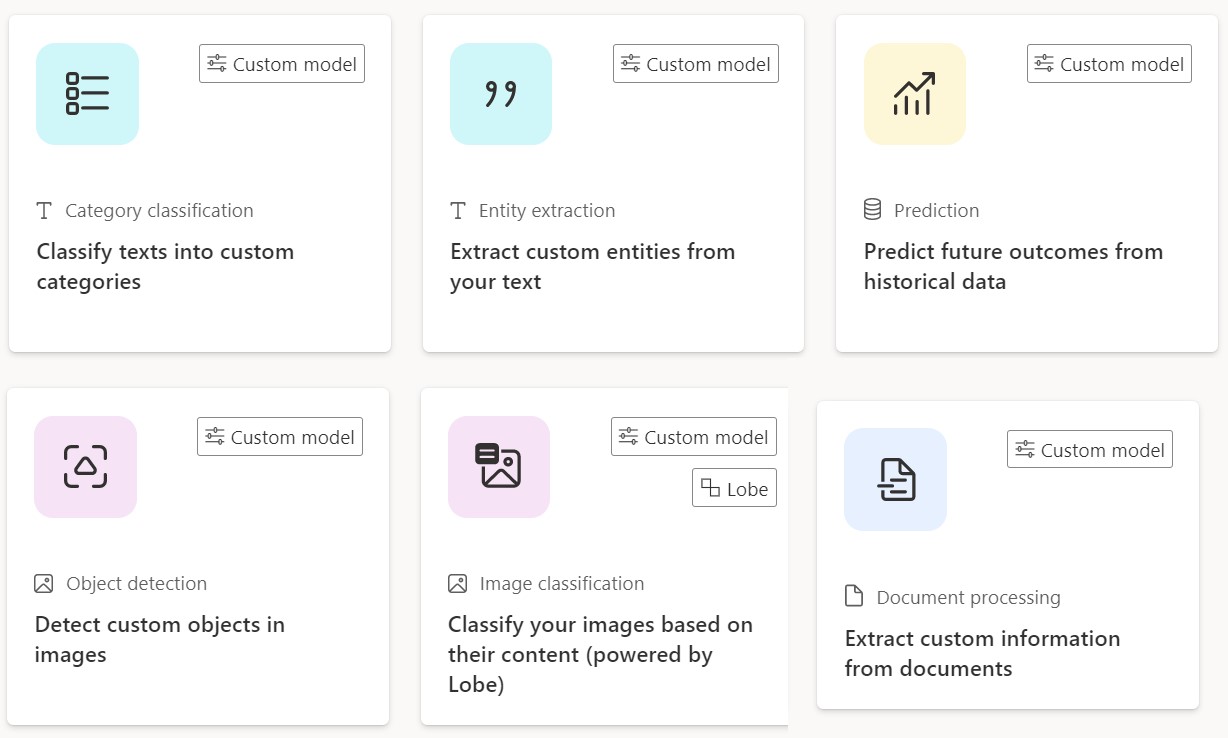
Task: Click the T icon beside Entity extraction
Action: click(457, 210)
